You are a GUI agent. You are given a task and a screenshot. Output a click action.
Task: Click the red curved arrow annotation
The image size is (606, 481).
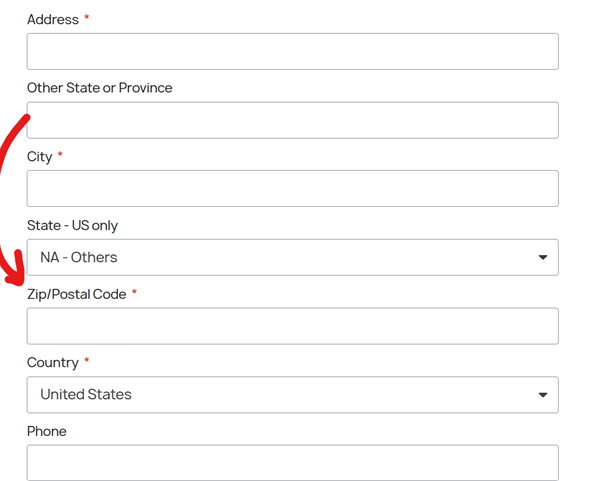click(x=10, y=200)
